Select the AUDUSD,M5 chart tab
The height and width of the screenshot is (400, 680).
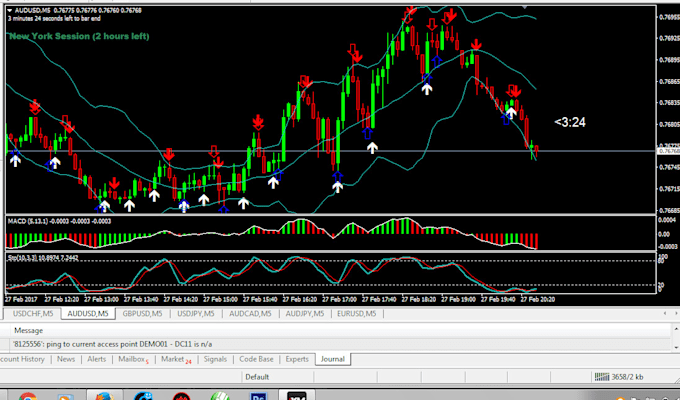point(88,314)
